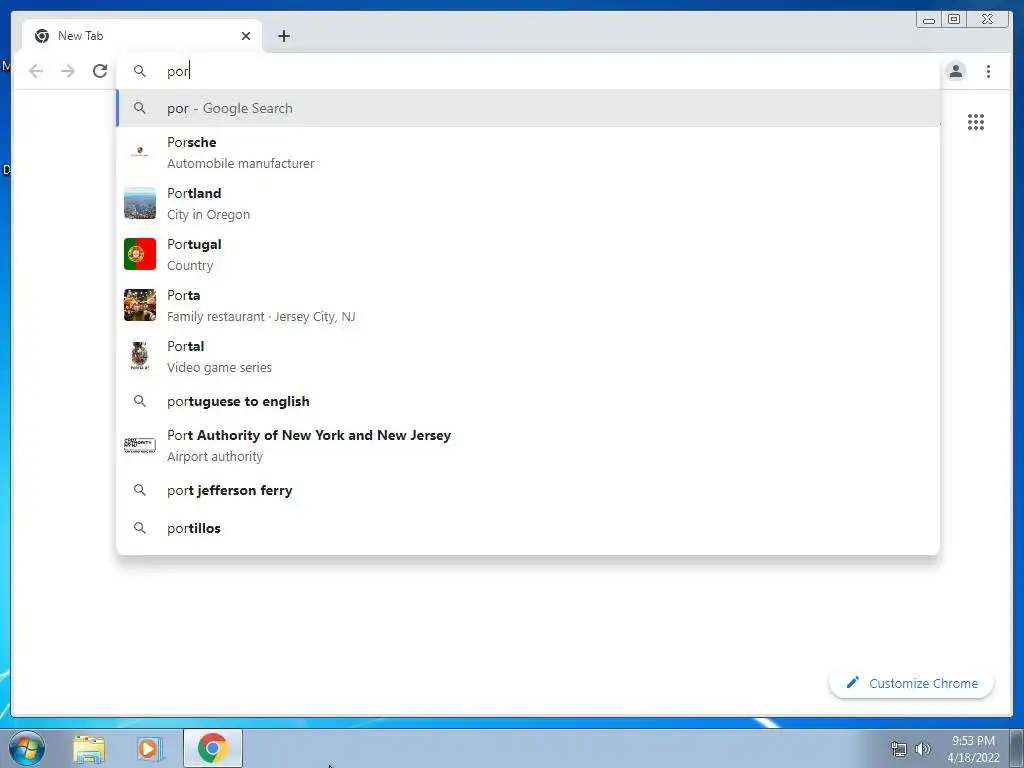Restore down the Chrome window

954,20
